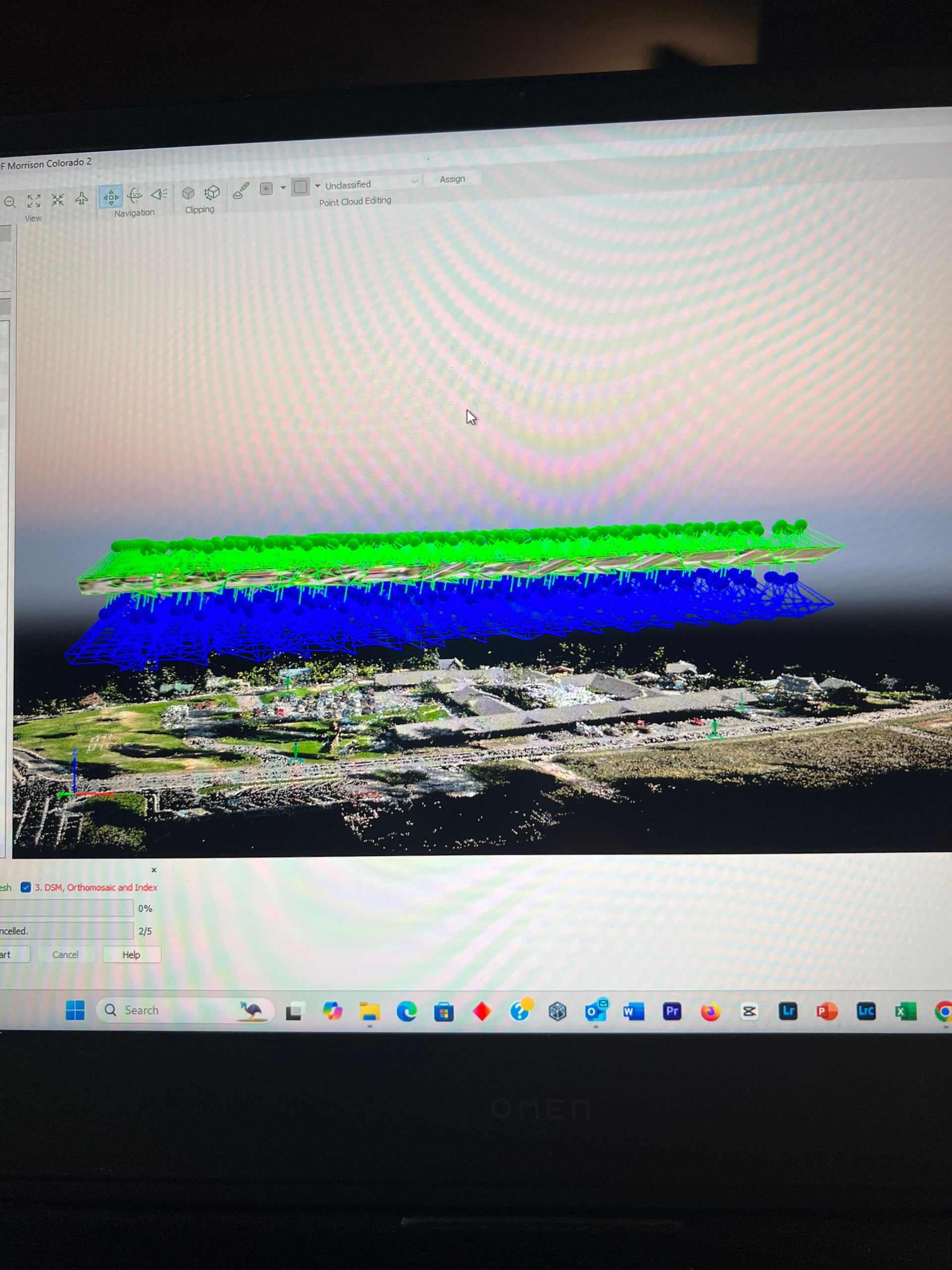
Task: Open Premiere Pro from the taskbar
Action: coord(671,1011)
